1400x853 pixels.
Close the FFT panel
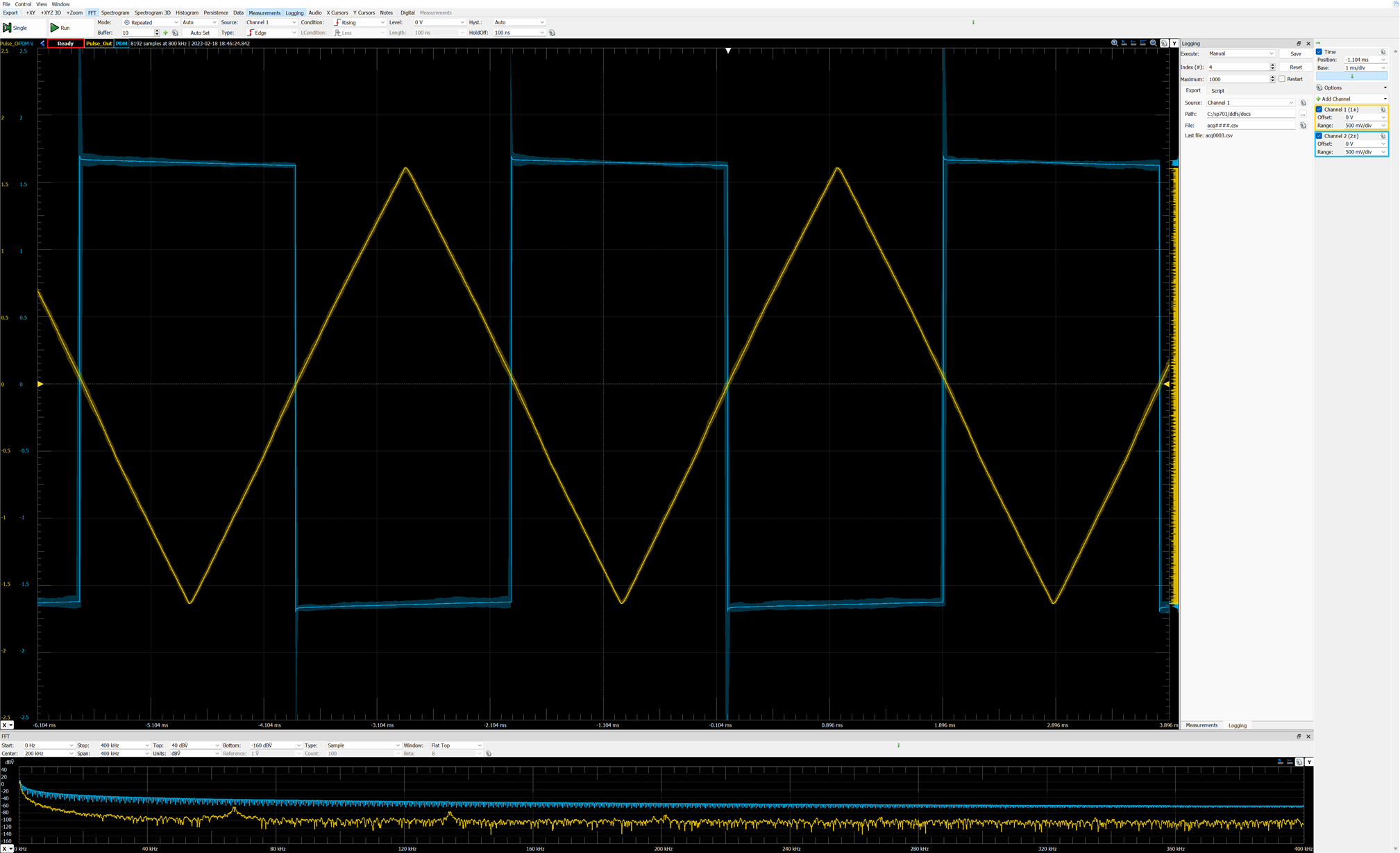pos(1308,736)
